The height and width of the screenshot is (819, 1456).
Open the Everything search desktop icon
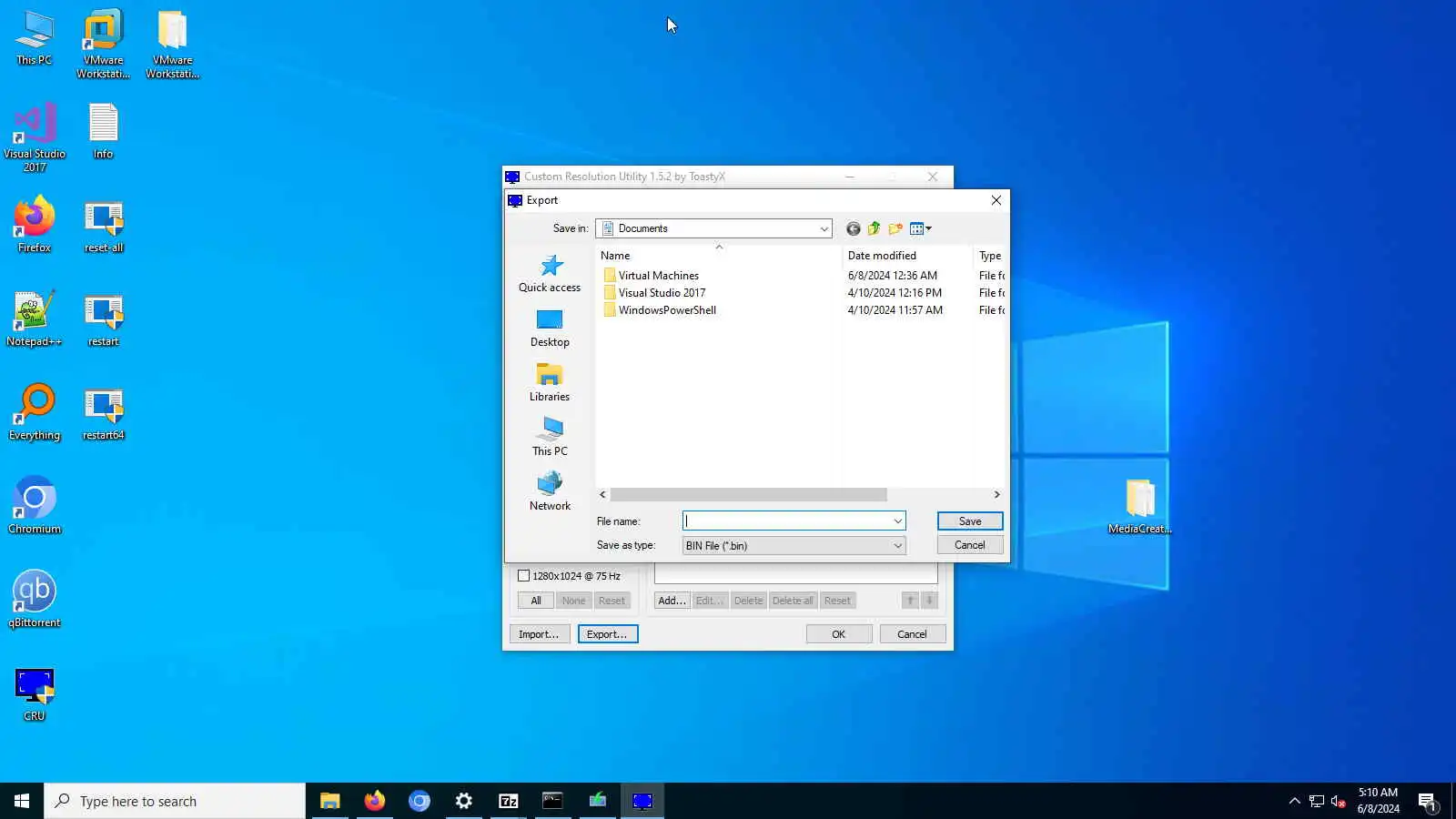(35, 412)
